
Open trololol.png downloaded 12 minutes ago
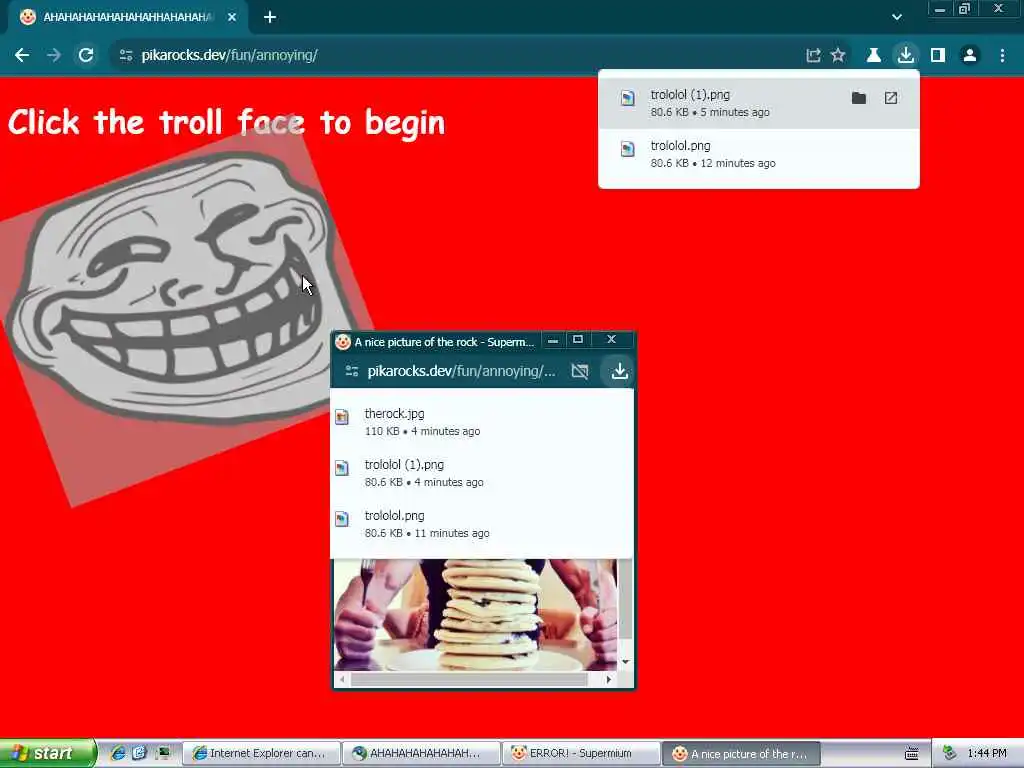759,154
